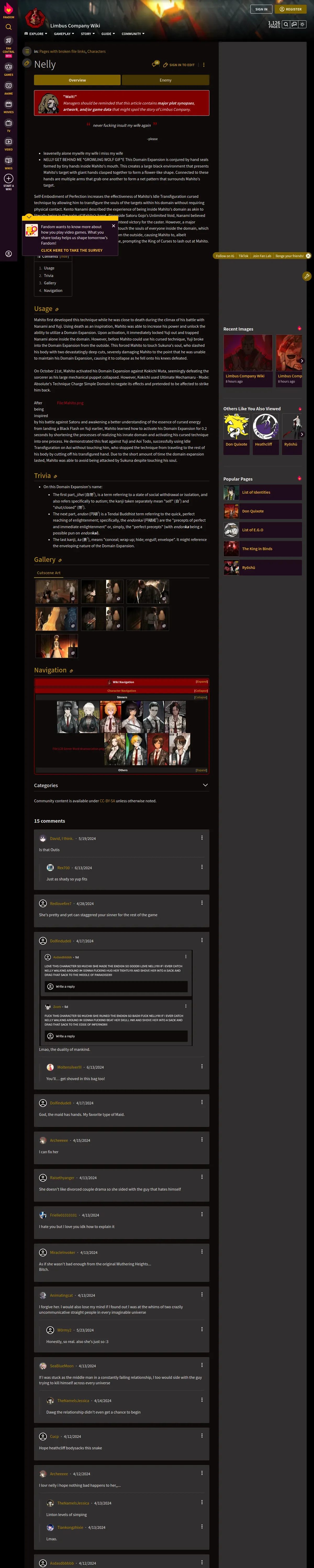
Task: Switch to the Overview tab
Action: [77, 80]
